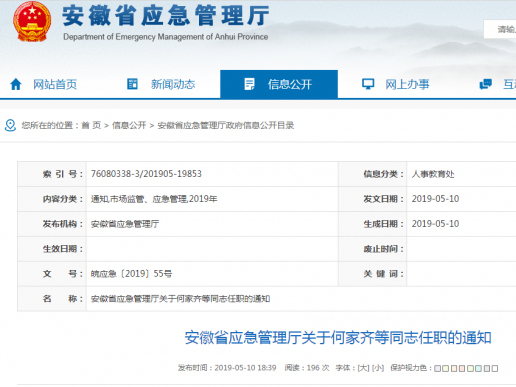Go to 首页 breadcrumb link
The width and height of the screenshot is (516, 387).
91,125
